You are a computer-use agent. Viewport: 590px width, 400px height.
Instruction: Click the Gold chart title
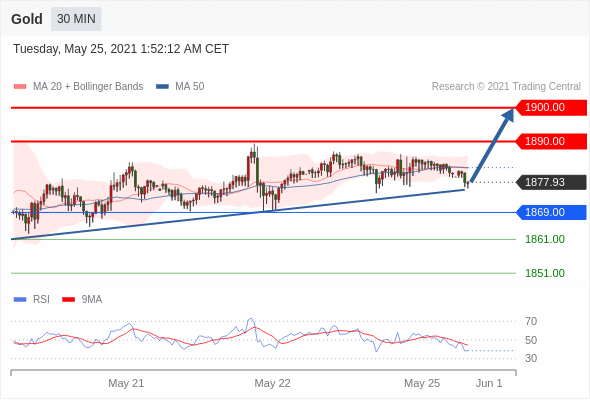click(27, 19)
